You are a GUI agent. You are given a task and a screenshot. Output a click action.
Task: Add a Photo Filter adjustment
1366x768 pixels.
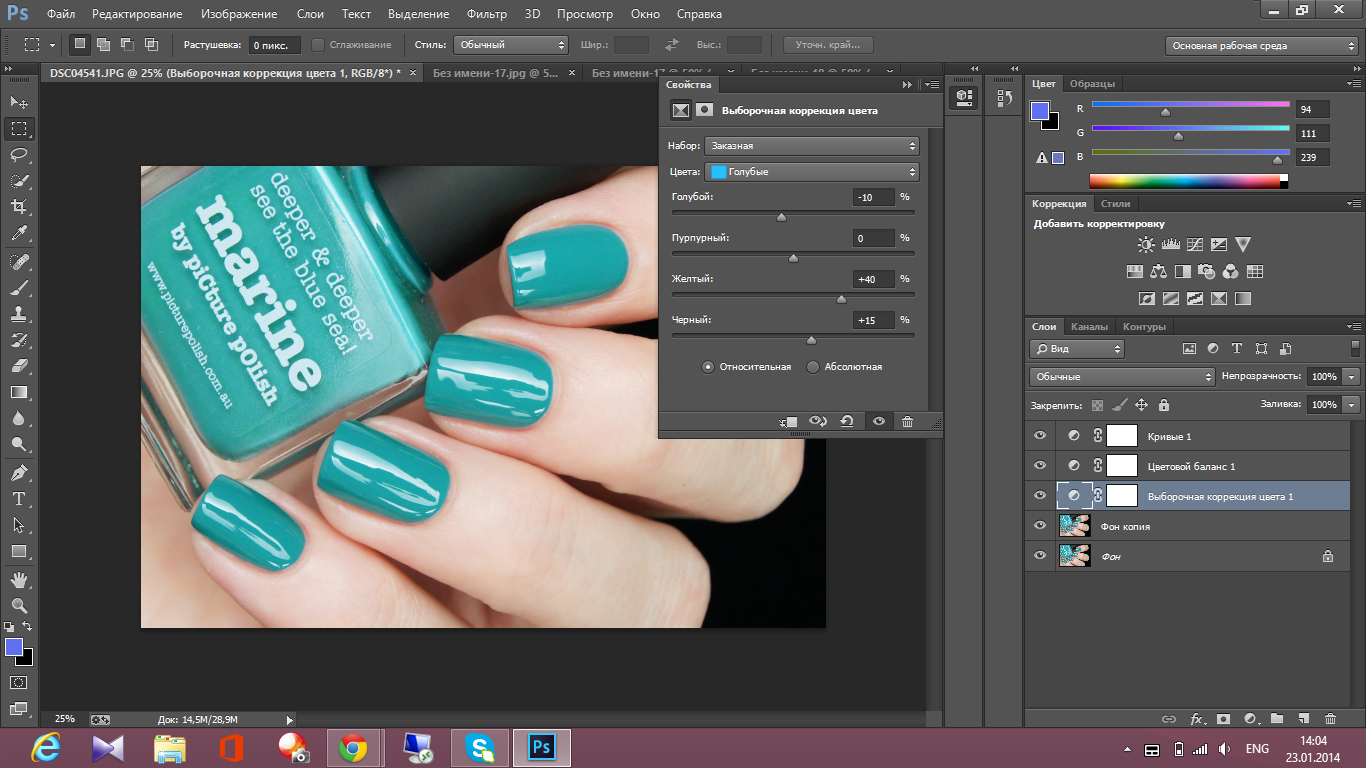[1206, 271]
